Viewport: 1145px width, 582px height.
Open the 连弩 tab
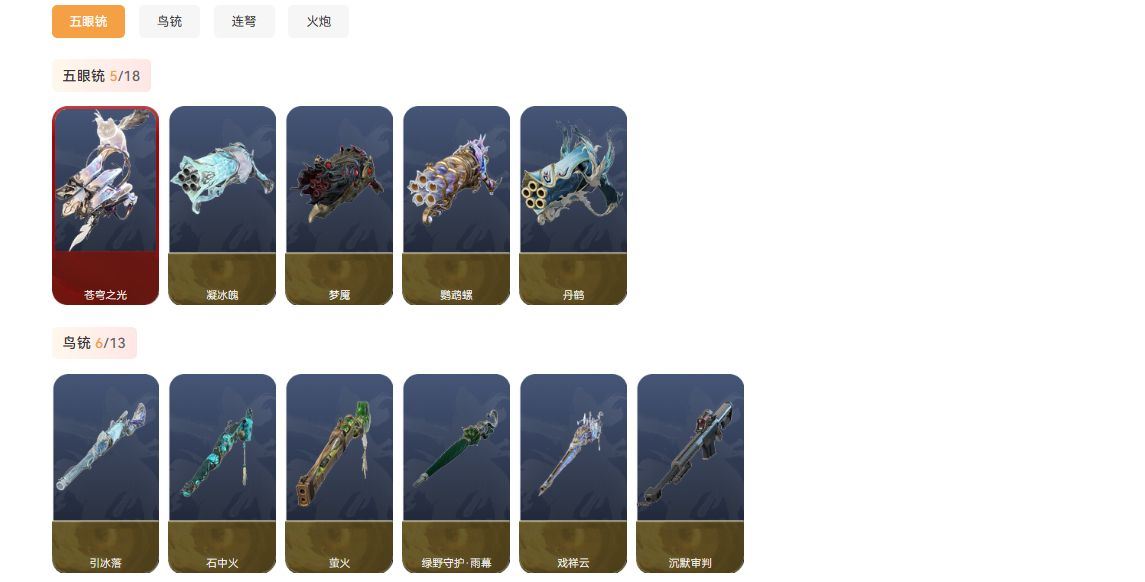click(x=244, y=21)
